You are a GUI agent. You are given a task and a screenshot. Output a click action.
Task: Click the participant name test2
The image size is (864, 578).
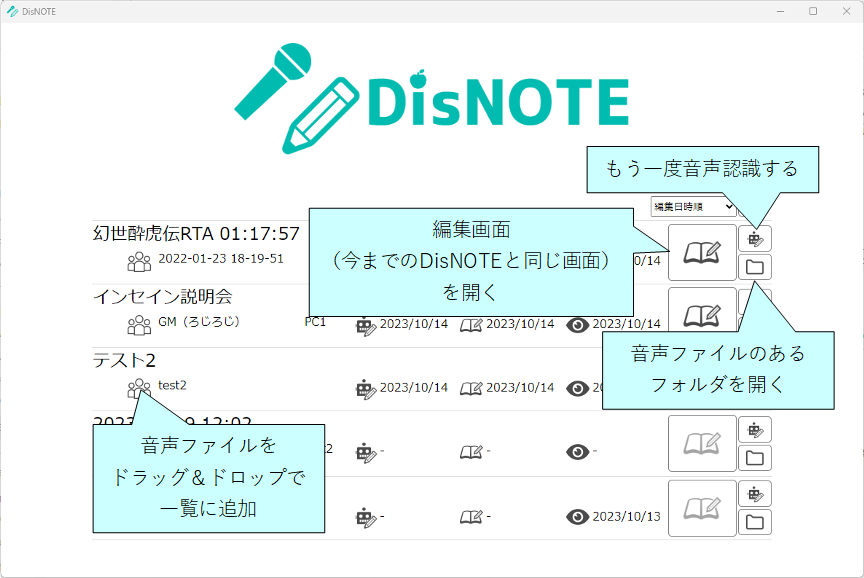(172, 385)
